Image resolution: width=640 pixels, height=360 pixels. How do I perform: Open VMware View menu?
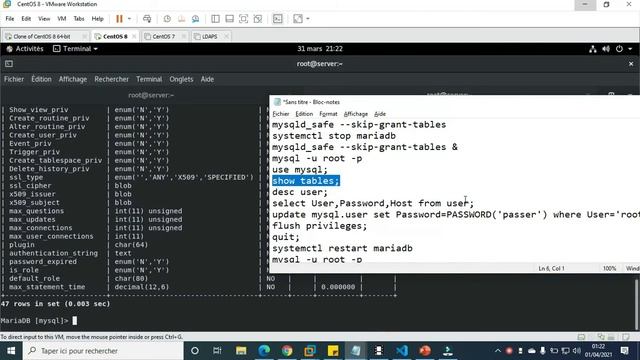(44, 19)
